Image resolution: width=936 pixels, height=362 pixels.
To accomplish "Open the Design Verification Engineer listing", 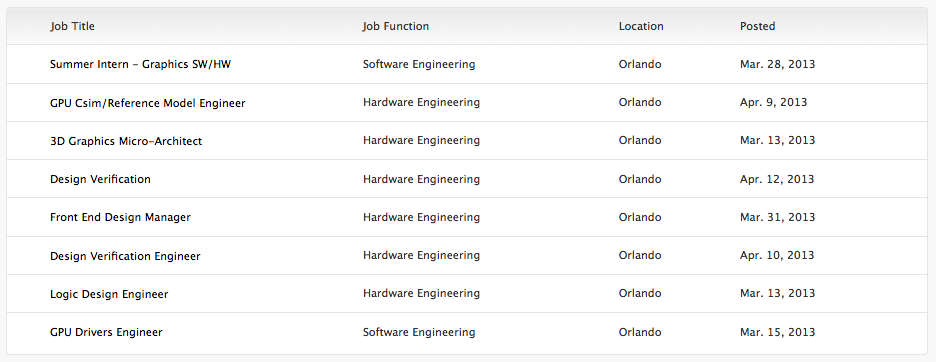I will click(x=125, y=256).
